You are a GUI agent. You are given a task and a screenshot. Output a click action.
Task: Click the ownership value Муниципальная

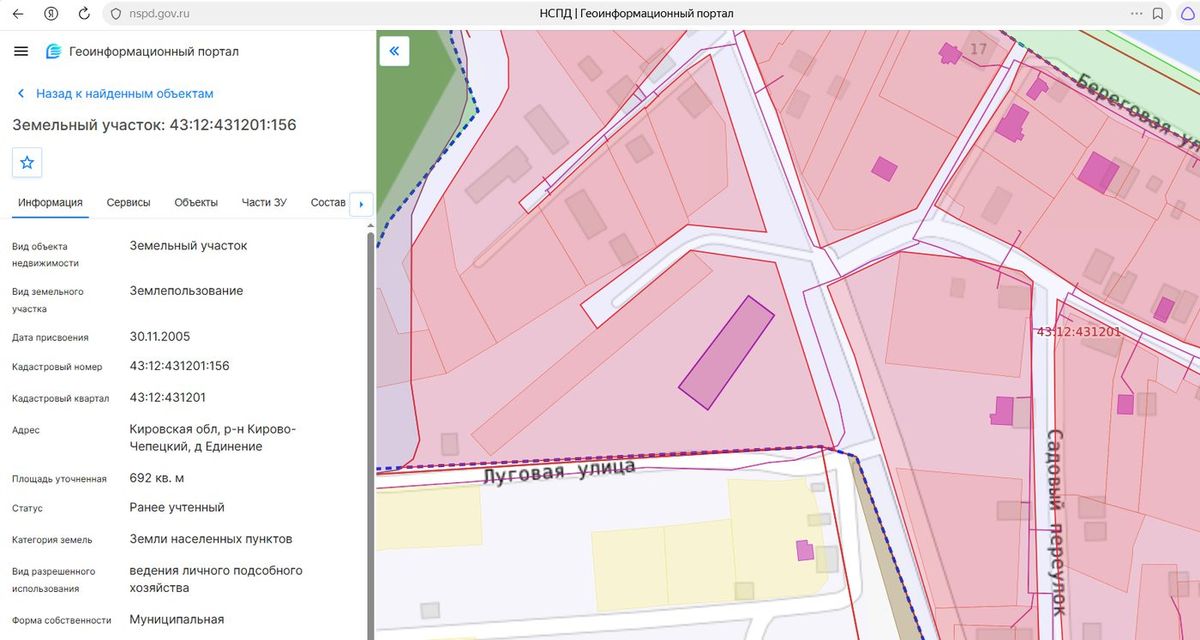[177, 619]
